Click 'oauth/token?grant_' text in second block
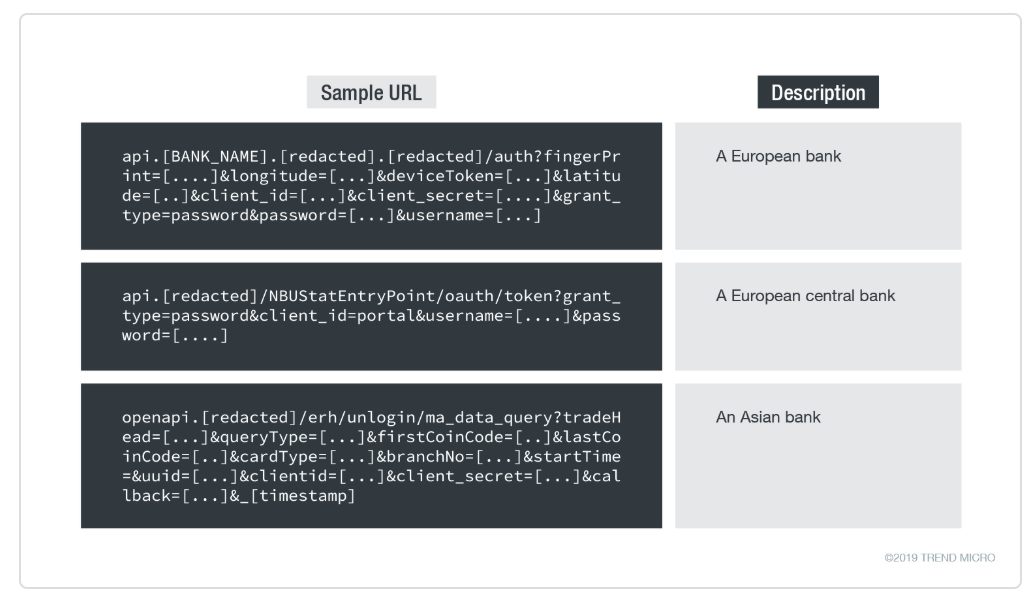The height and width of the screenshot is (599, 1032). (532, 296)
